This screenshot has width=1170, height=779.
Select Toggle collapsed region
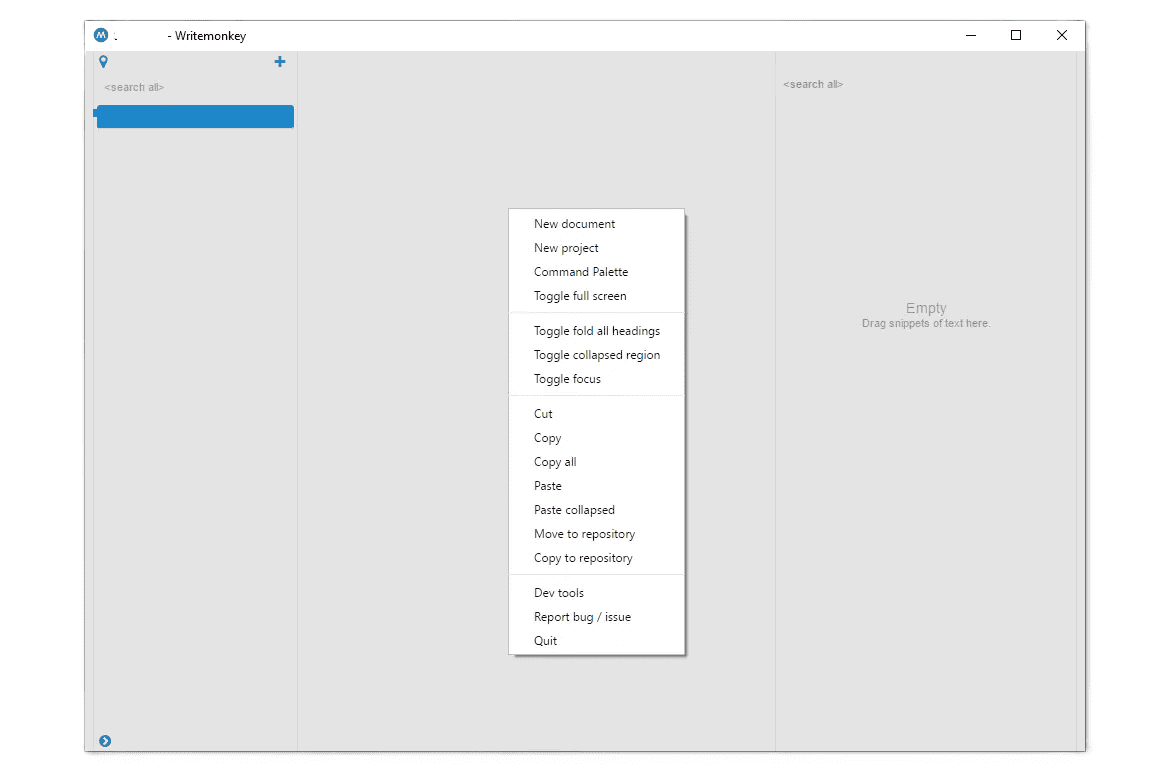pos(596,354)
